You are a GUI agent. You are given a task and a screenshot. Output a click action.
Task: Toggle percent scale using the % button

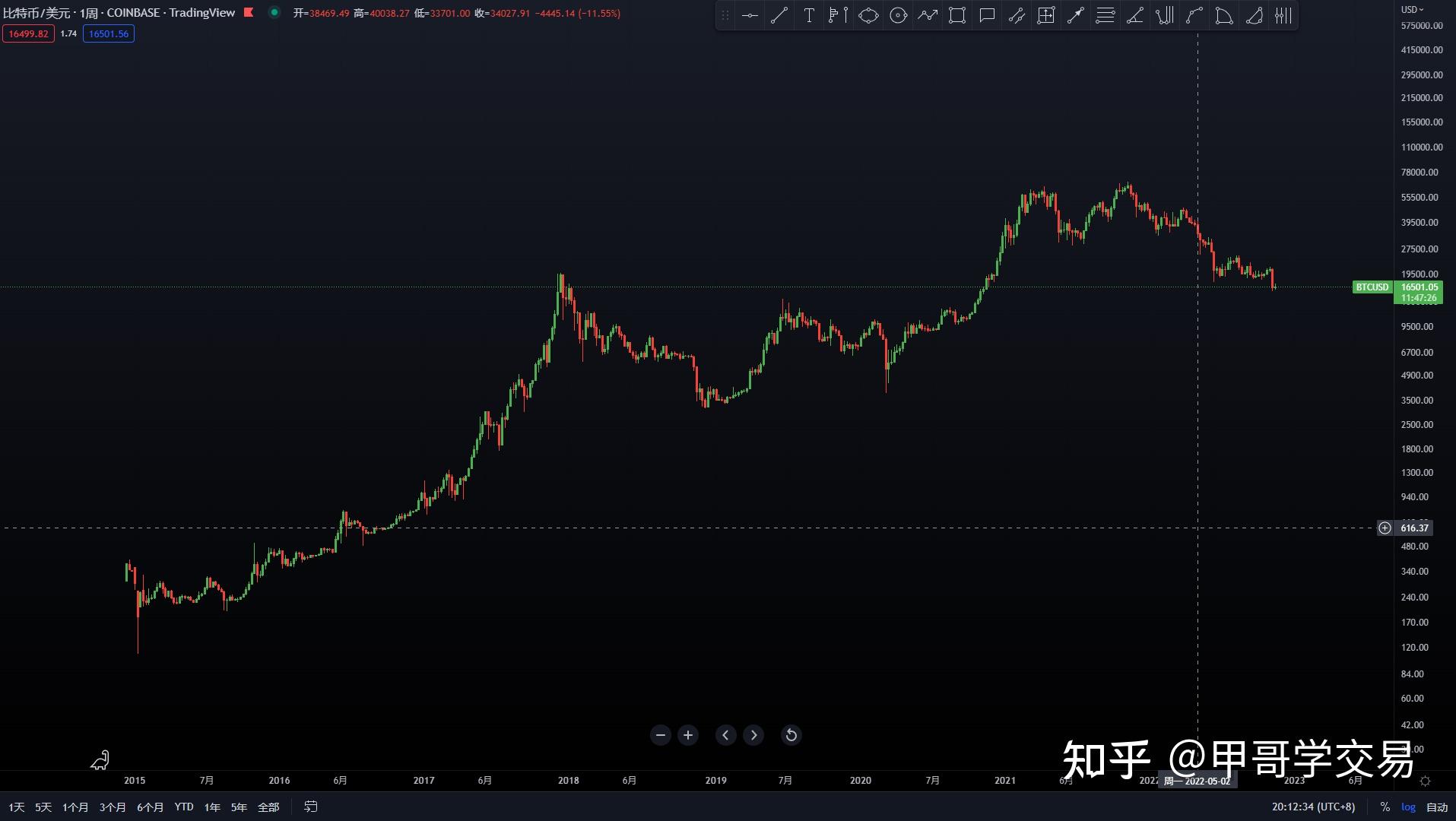1385,807
